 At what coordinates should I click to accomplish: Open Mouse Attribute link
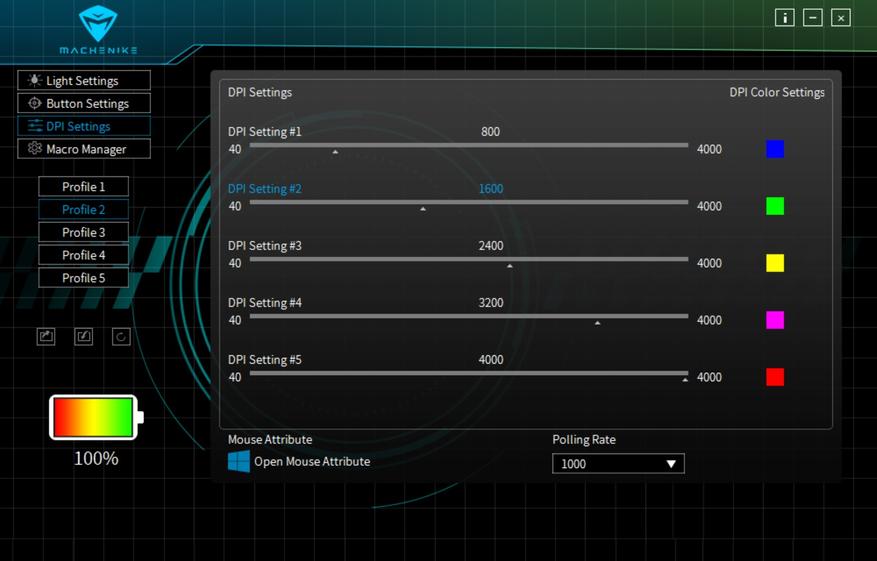pos(312,462)
